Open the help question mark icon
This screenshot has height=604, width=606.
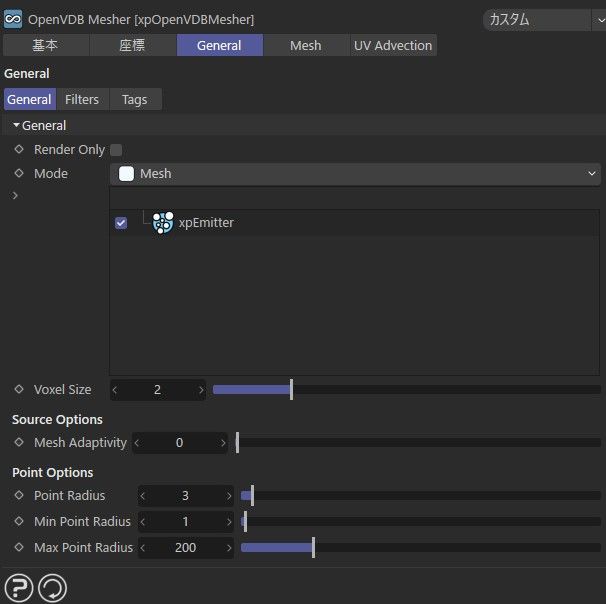[19, 588]
